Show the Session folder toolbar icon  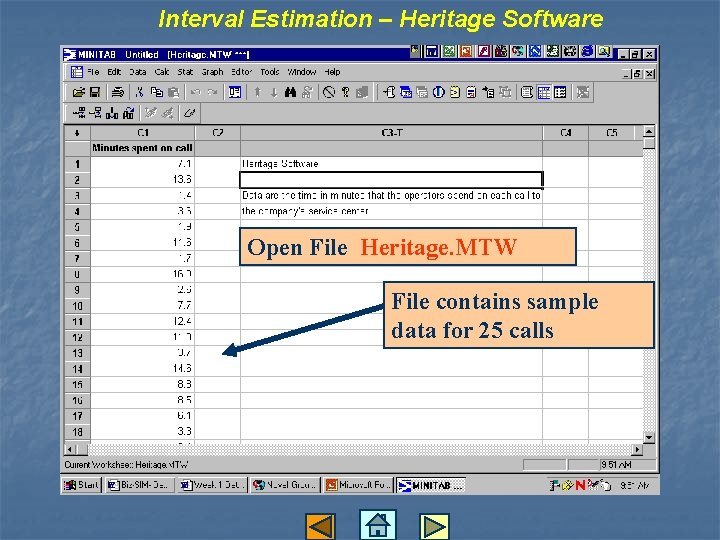(x=389, y=92)
